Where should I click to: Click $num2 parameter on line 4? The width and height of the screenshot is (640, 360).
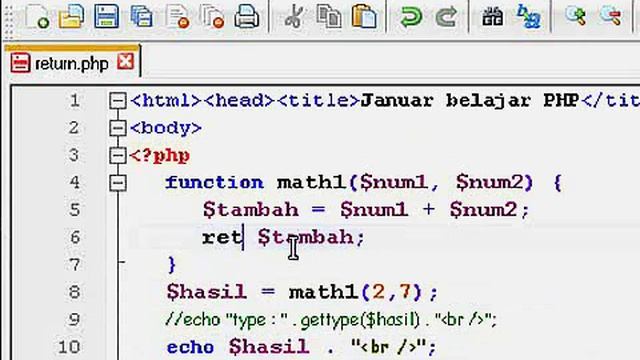pos(489,182)
